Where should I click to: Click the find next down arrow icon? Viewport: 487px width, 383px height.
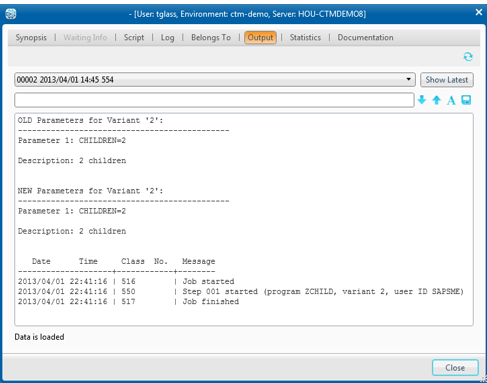pyautogui.click(x=422, y=100)
